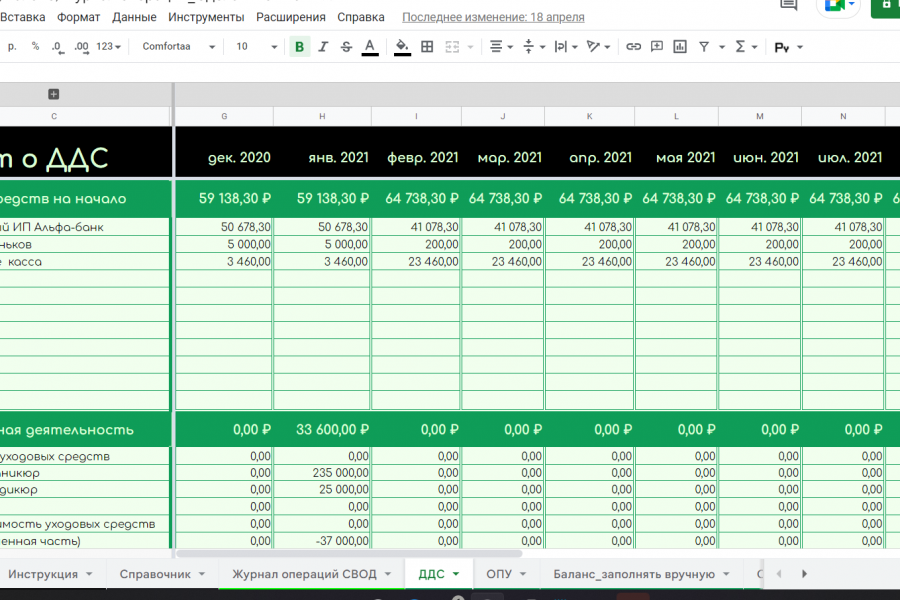Open functions sigma menu
900x600 pixels.
(746, 47)
